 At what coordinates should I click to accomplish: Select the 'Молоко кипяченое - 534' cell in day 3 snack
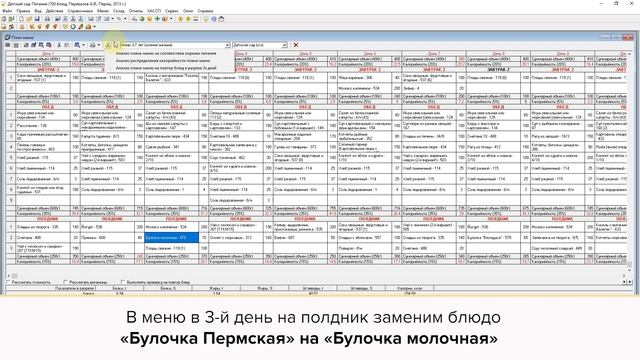(171, 227)
